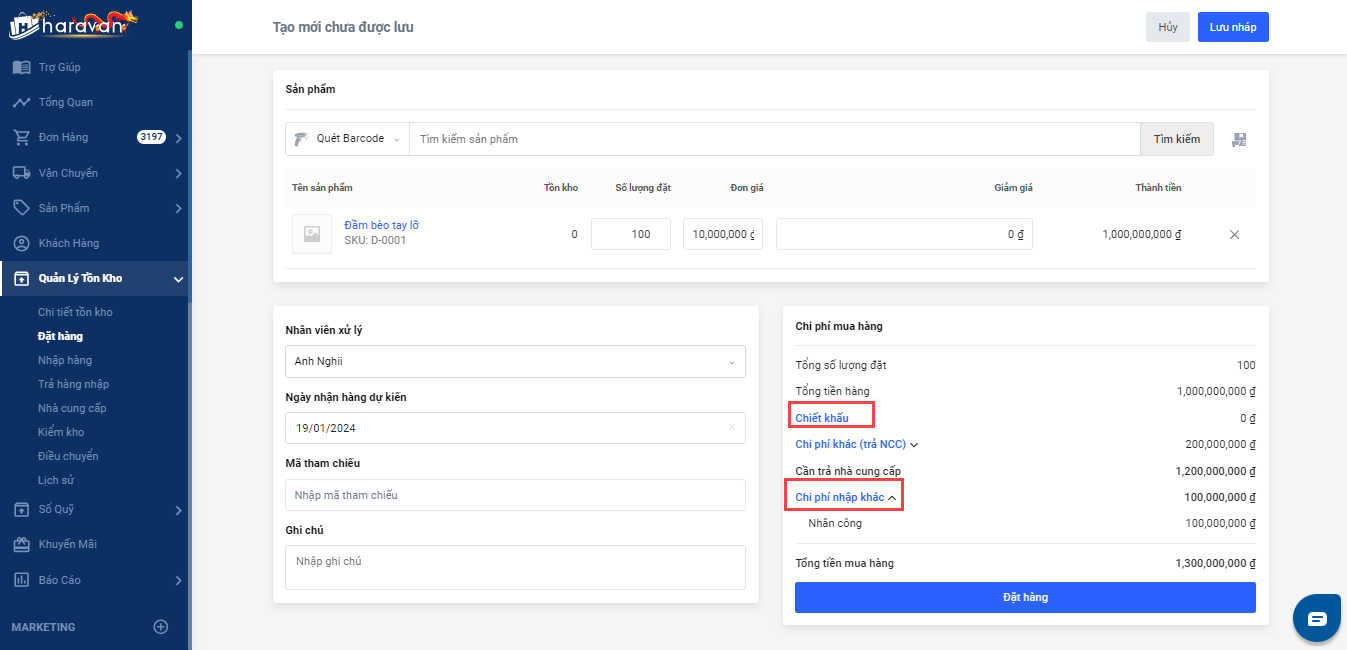Click the Trợ Giúp book icon
Image resolution: width=1347 pixels, height=650 pixels.
21,67
